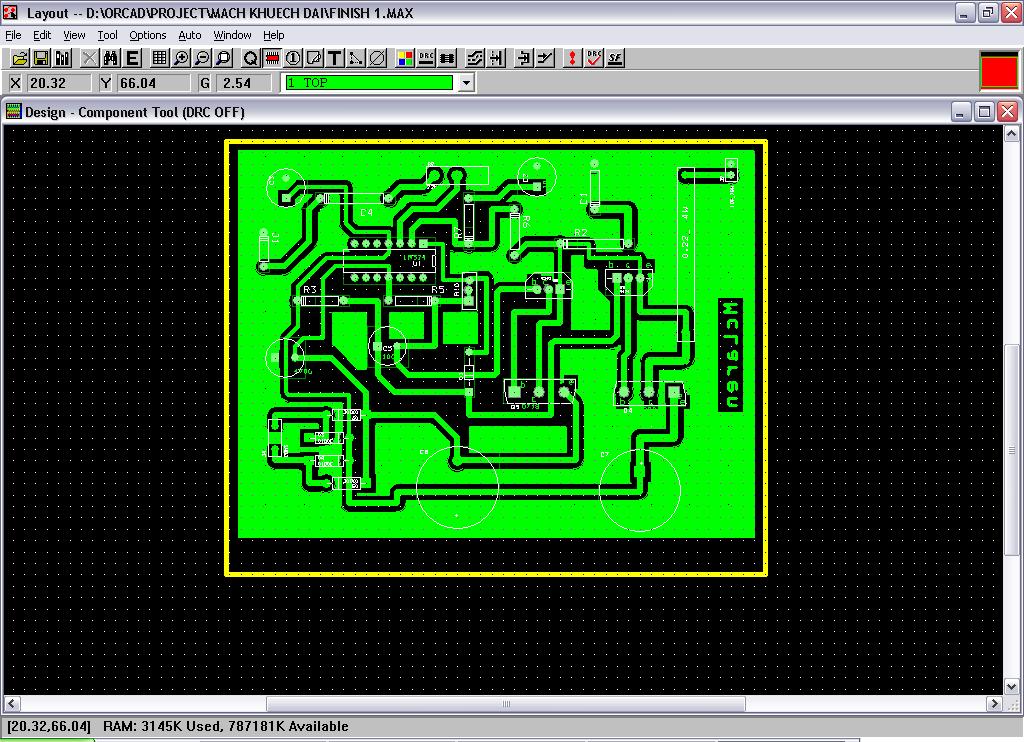Image resolution: width=1024 pixels, height=742 pixels.
Task: Click the X coordinate field 20.32
Action: (x=59, y=83)
